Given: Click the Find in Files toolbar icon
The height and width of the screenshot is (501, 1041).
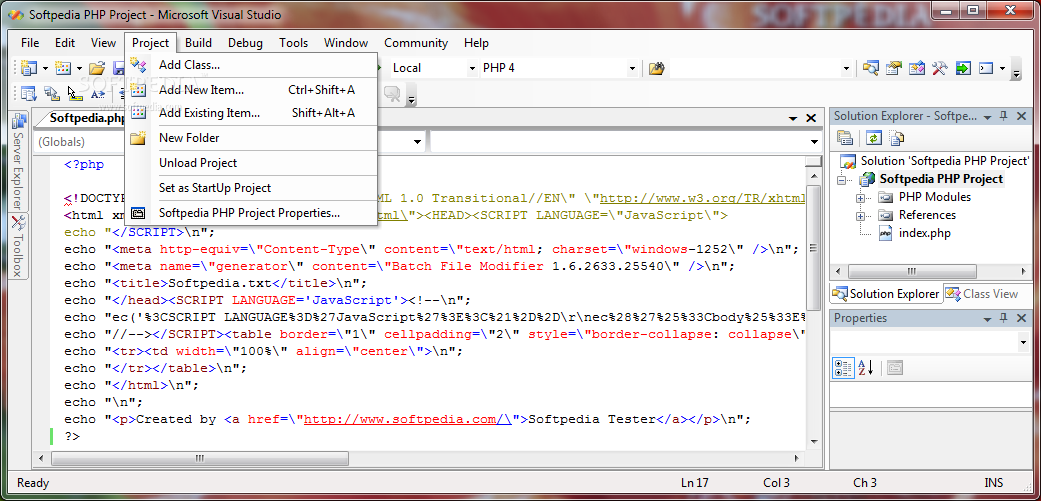Looking at the screenshot, I should tap(657, 68).
